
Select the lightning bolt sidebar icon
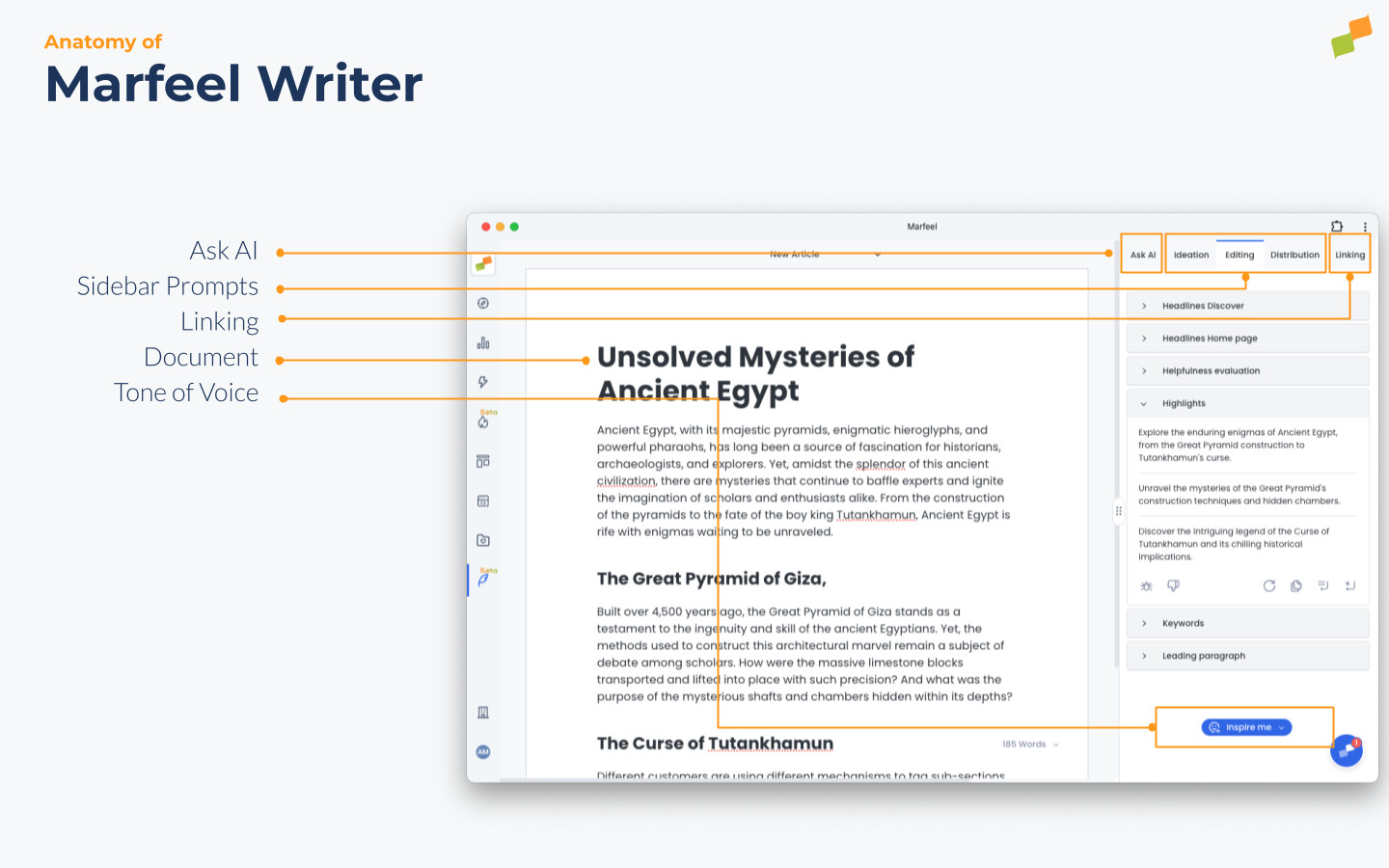483,381
